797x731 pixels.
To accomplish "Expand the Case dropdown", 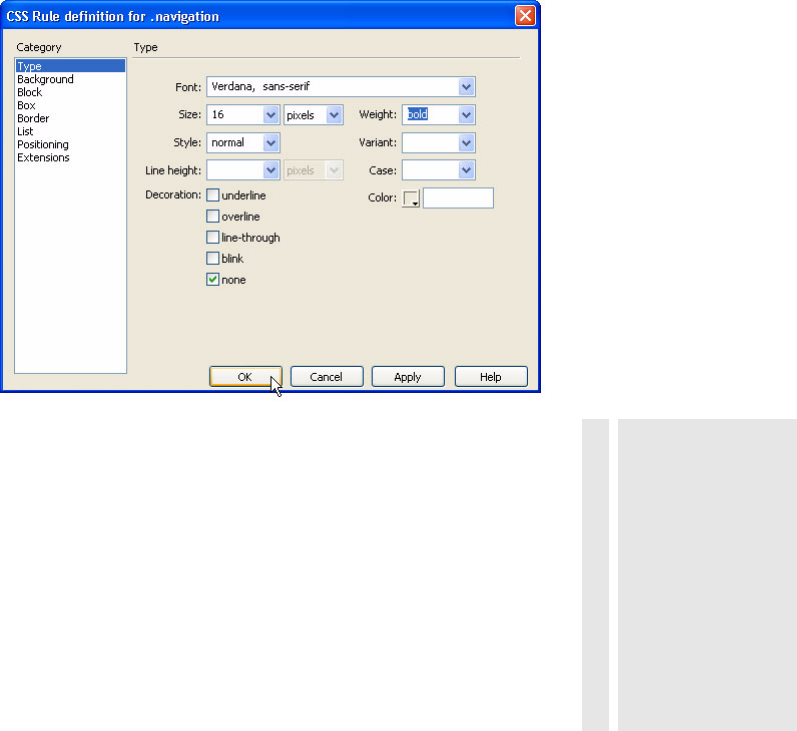I will (x=466, y=170).
